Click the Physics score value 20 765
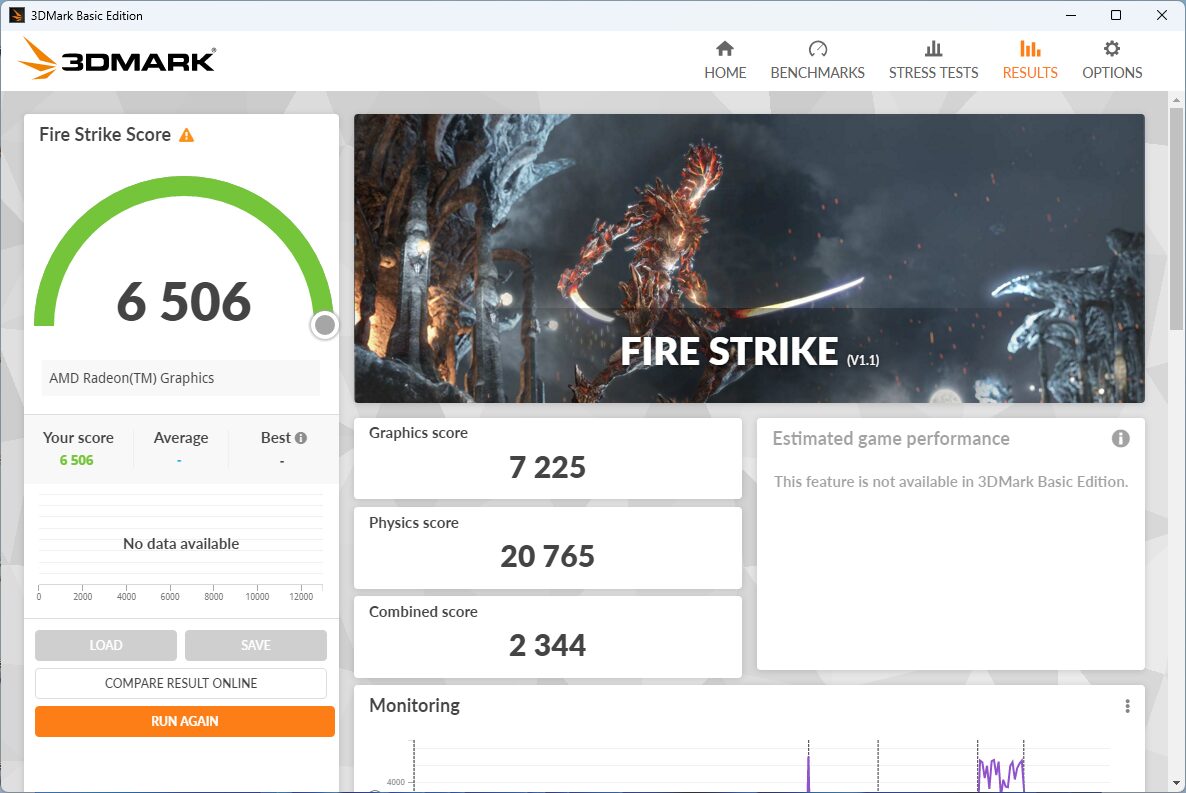Screen dimensions: 1186x793 coord(547,557)
